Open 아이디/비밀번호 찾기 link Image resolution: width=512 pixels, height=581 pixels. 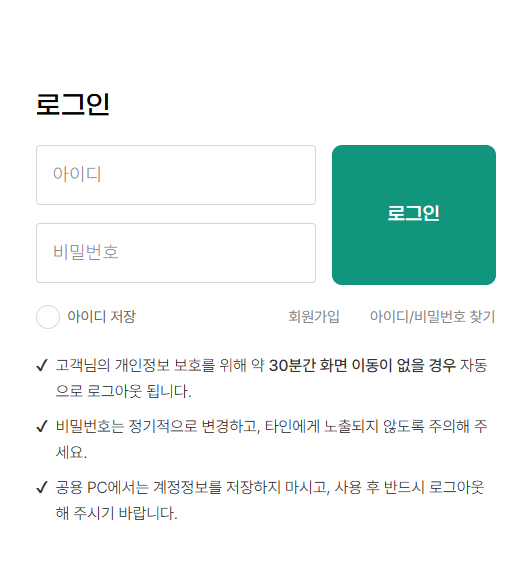(432, 317)
